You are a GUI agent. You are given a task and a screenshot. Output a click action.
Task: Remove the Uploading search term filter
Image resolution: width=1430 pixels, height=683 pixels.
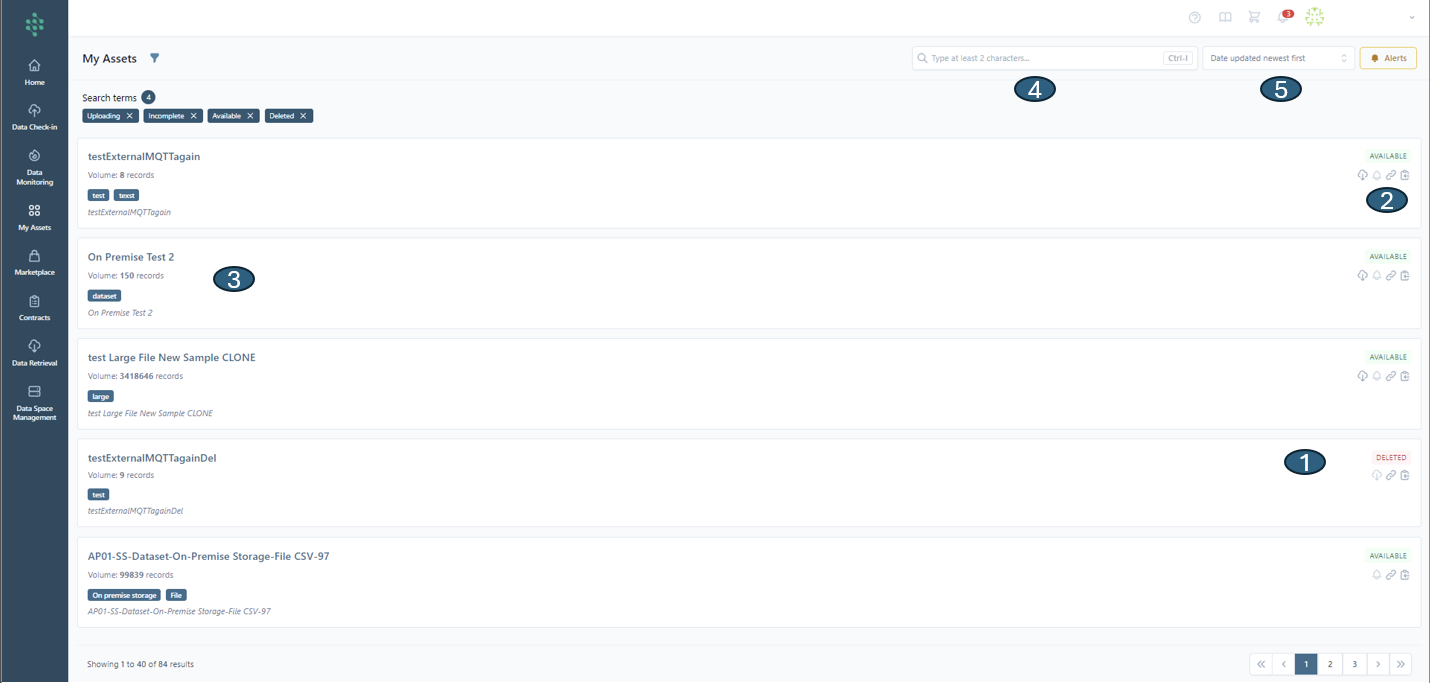pyautogui.click(x=130, y=116)
